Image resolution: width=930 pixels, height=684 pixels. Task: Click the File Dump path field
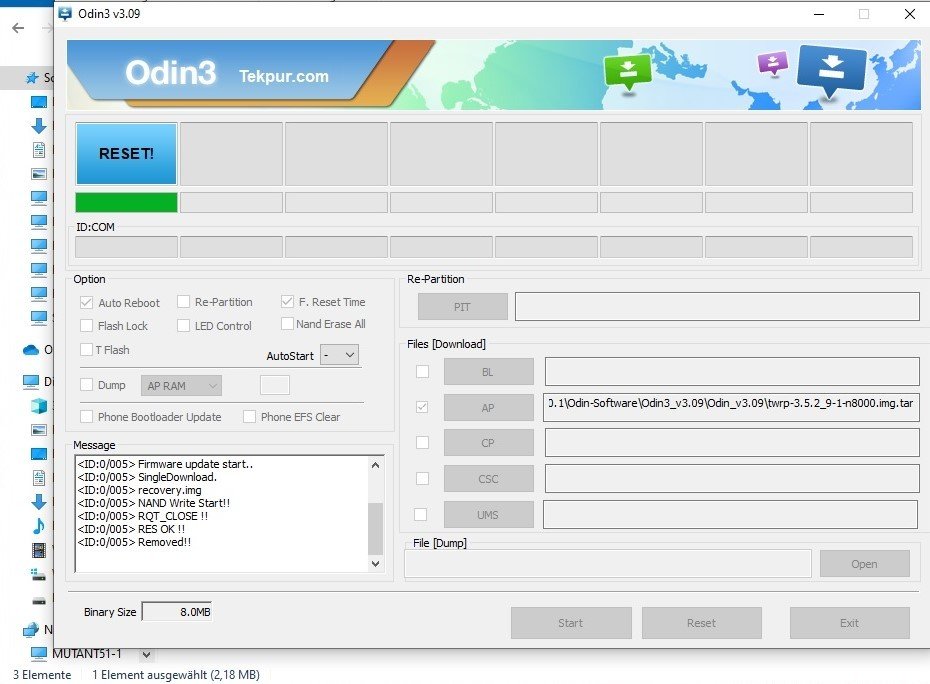[608, 564]
